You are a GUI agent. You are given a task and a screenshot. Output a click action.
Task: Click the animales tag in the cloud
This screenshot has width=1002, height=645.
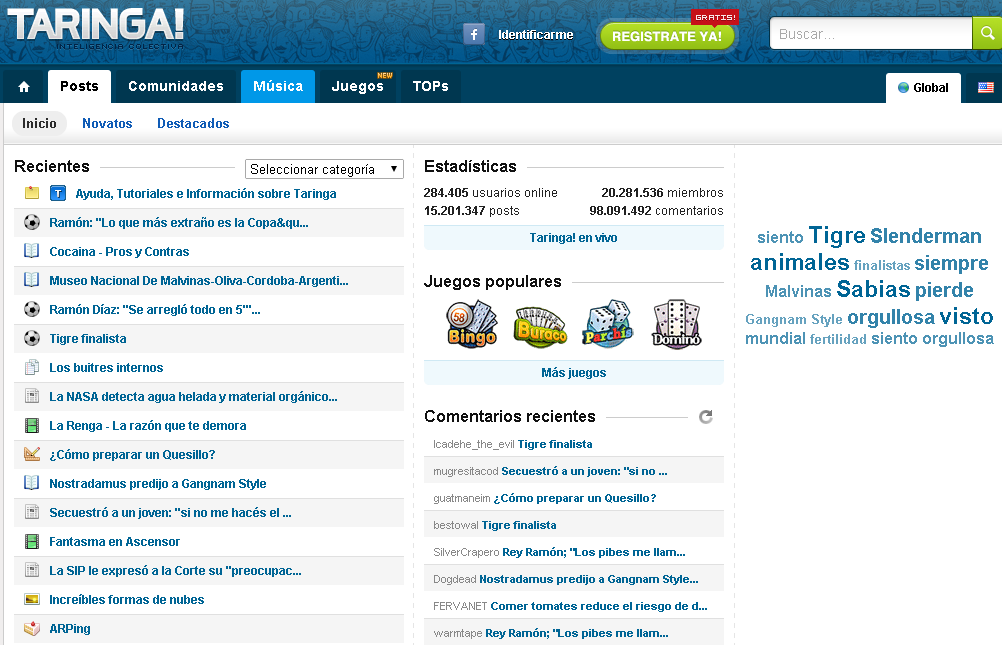click(x=799, y=263)
